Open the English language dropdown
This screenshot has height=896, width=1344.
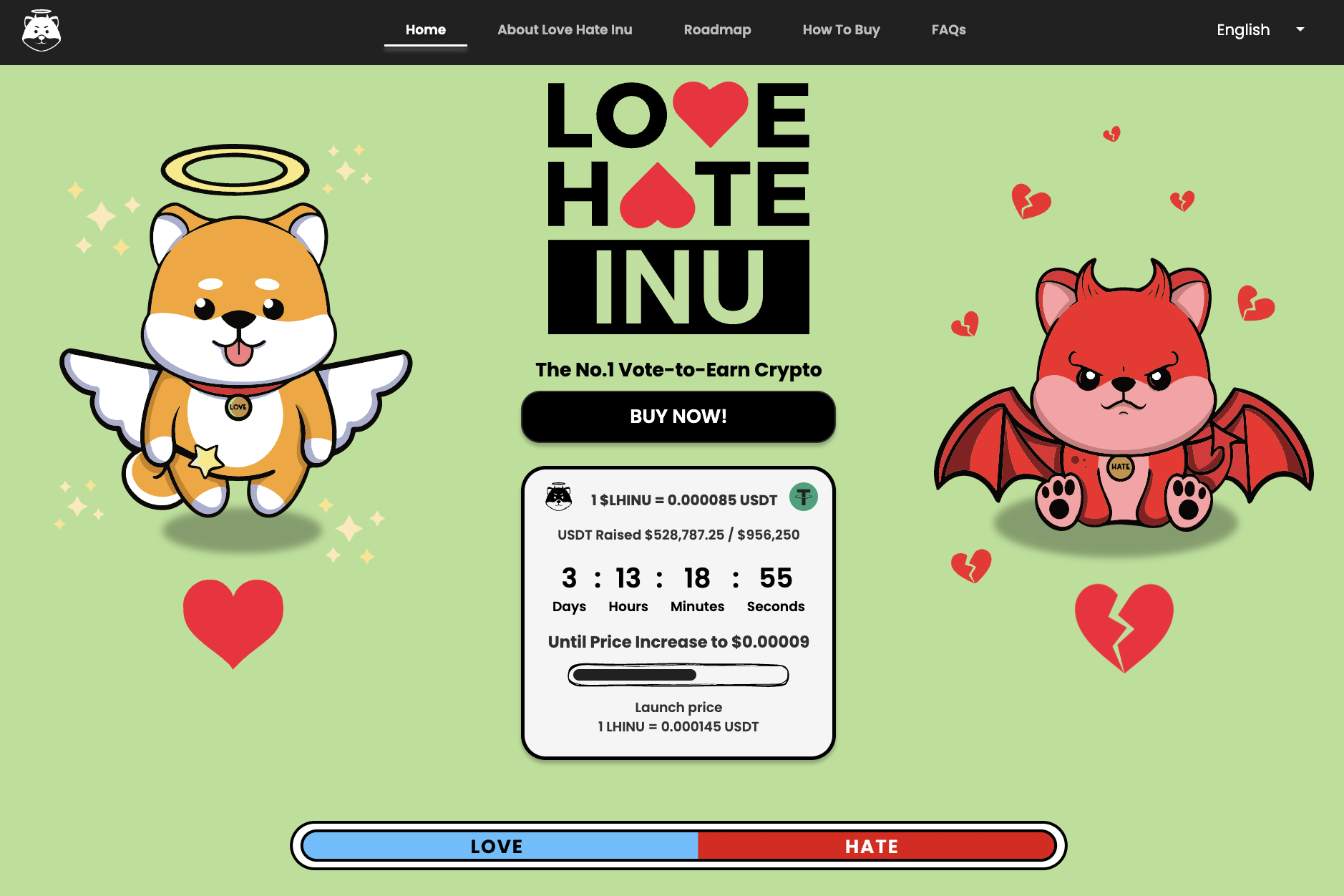[x=1261, y=30]
